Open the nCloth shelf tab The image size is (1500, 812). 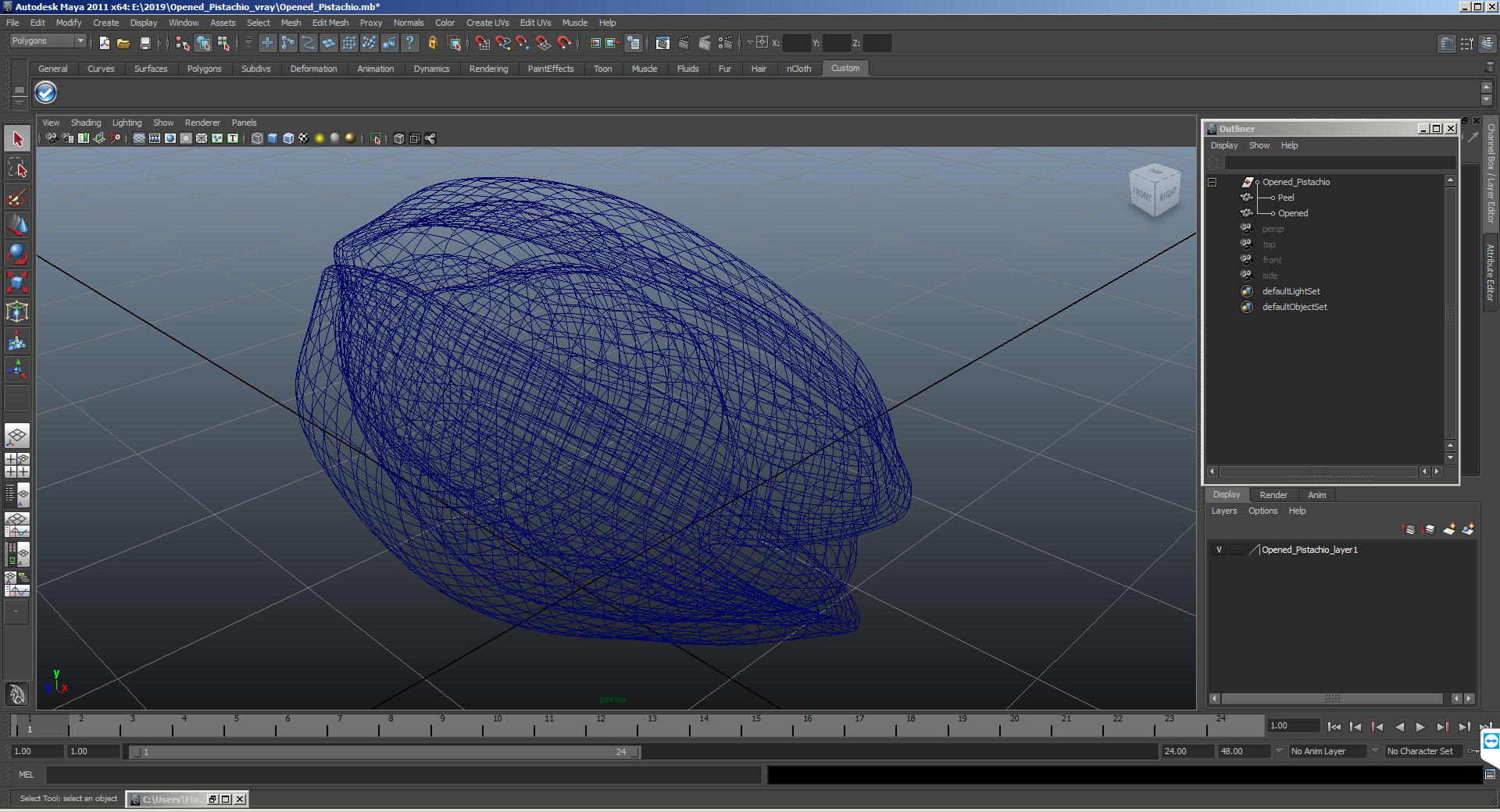click(x=798, y=69)
